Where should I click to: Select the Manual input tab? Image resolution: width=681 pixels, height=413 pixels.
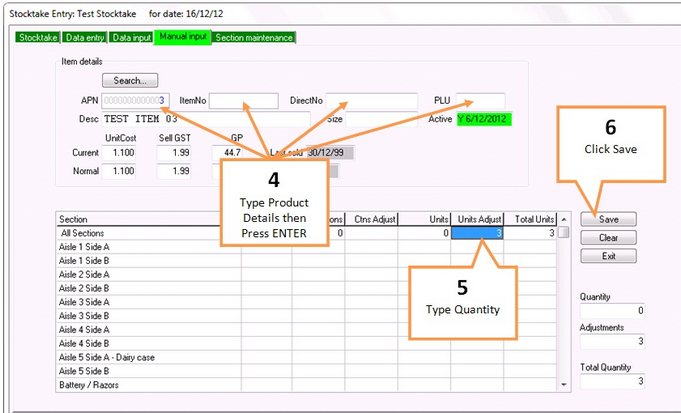[x=183, y=36]
